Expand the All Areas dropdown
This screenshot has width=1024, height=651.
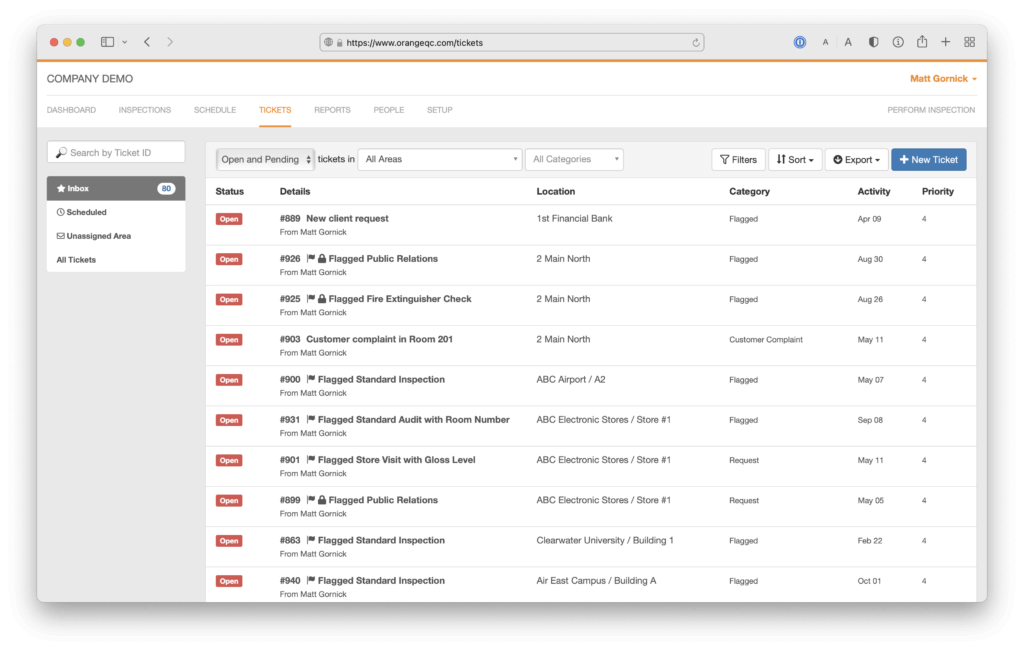[440, 159]
